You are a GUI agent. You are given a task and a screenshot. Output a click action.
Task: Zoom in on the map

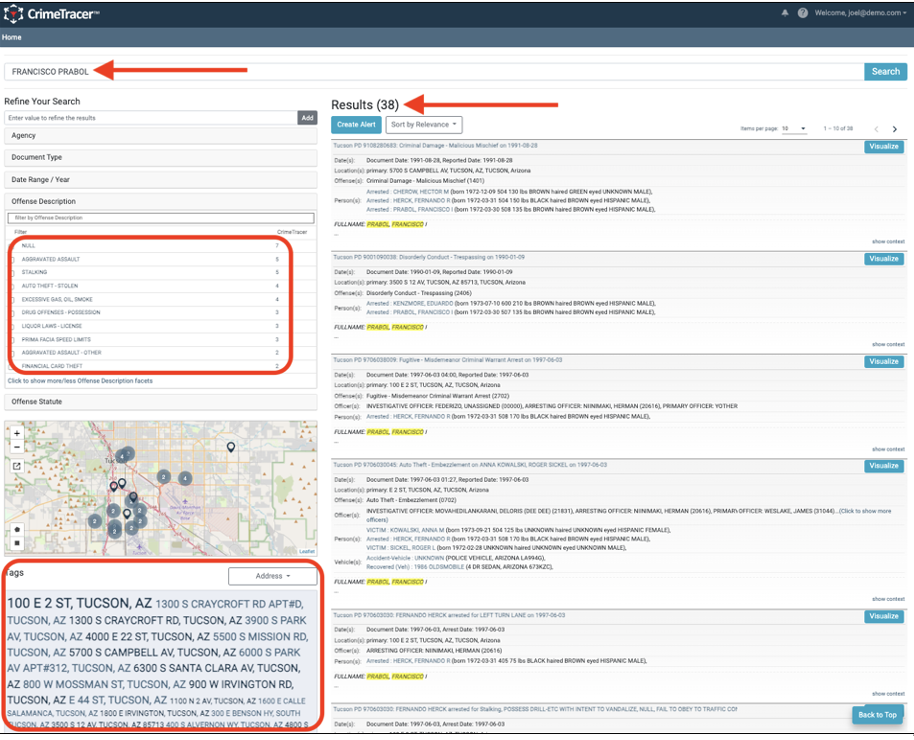point(16,433)
